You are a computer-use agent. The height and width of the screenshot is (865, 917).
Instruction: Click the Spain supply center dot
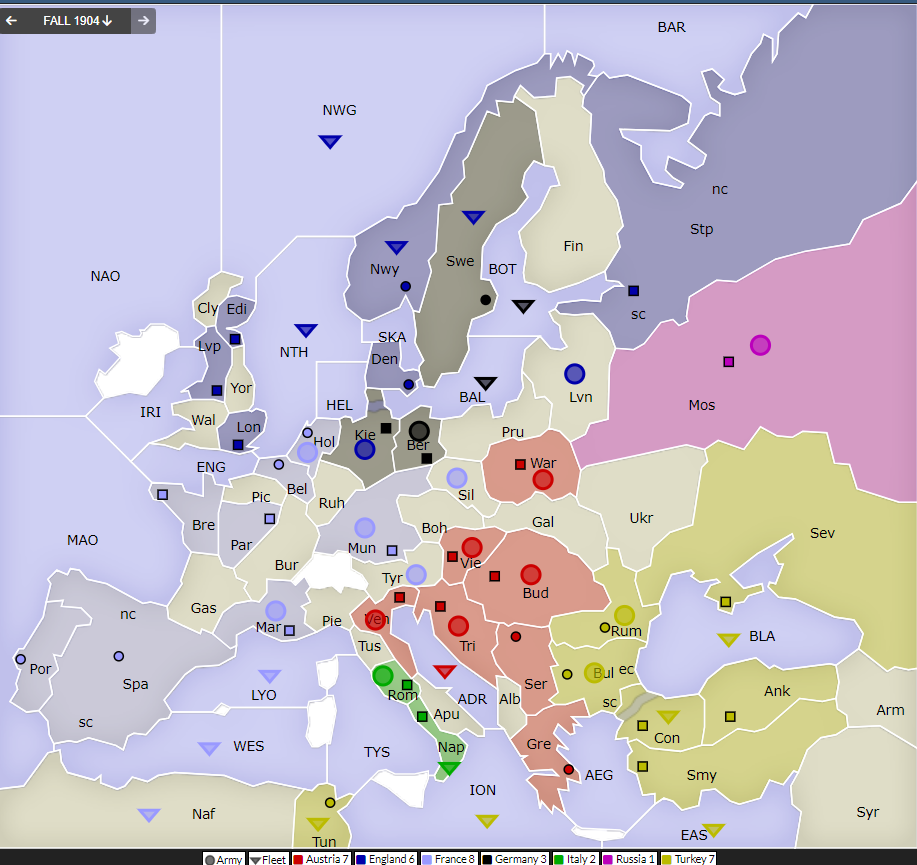[119, 656]
